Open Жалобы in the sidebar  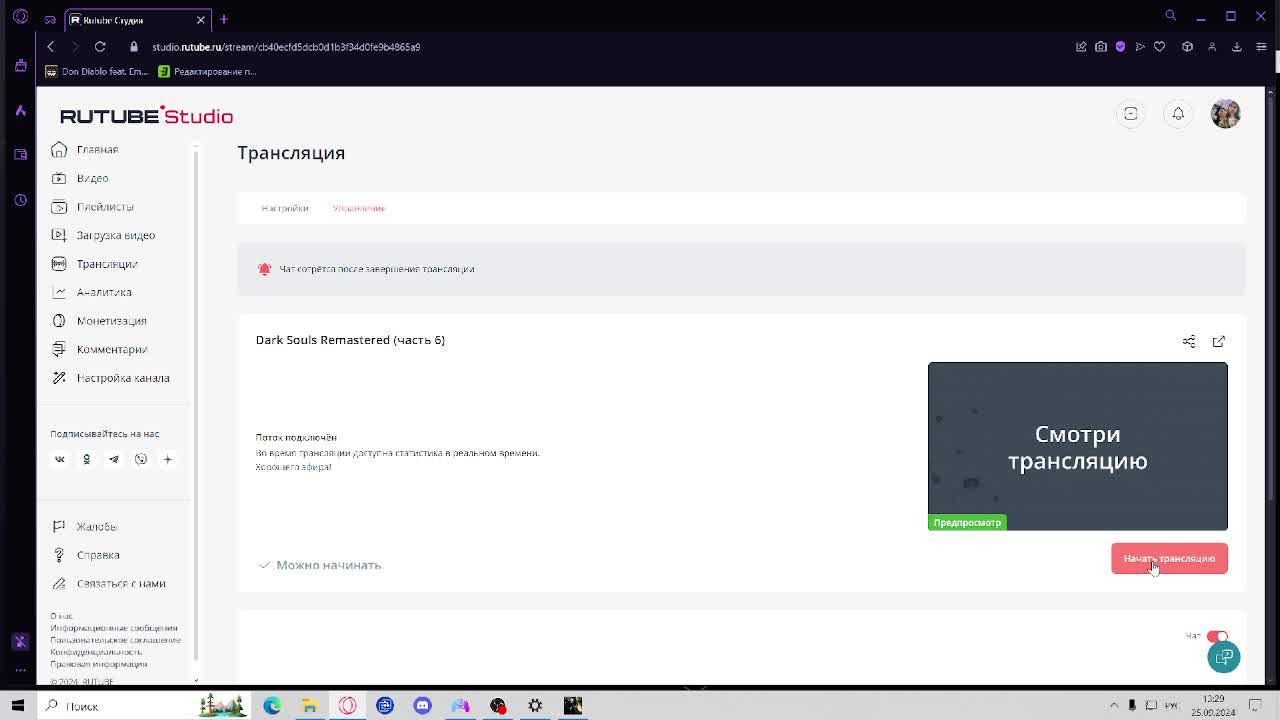click(96, 526)
